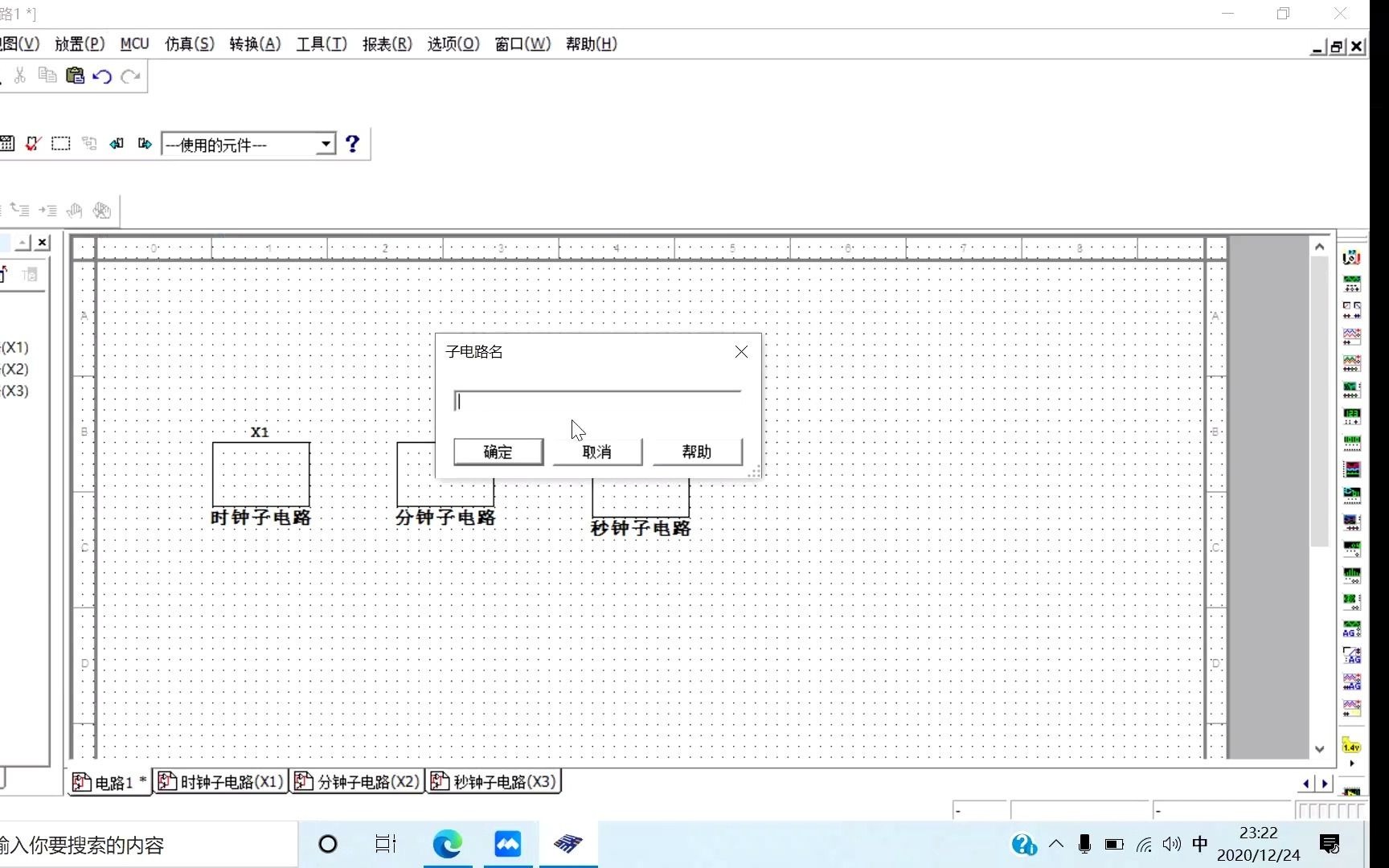The image size is (1389, 868).
Task: Select the four-channel Oscilloscope instrument
Action: 1352,363
